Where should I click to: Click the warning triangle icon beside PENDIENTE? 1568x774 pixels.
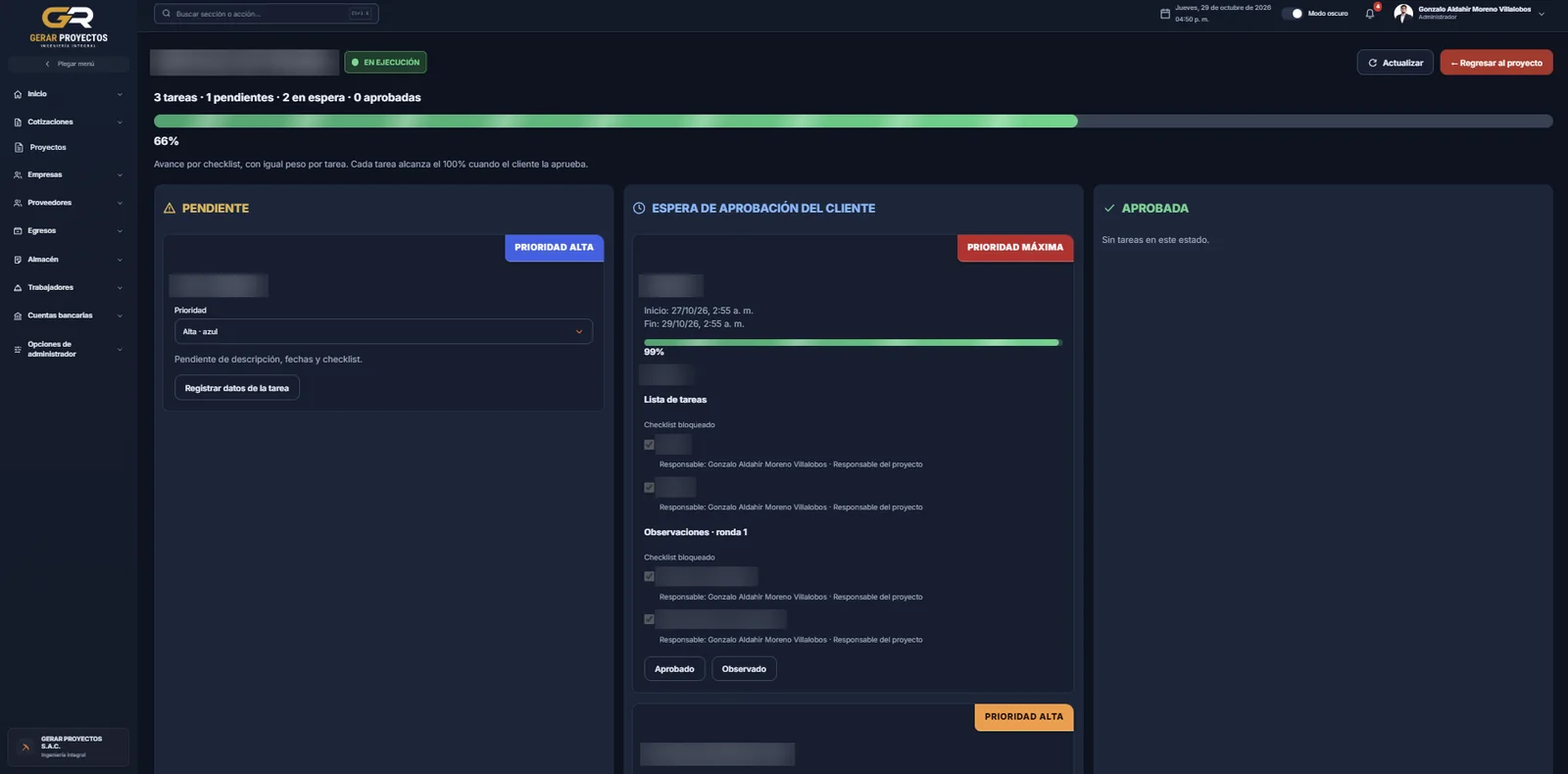(170, 209)
